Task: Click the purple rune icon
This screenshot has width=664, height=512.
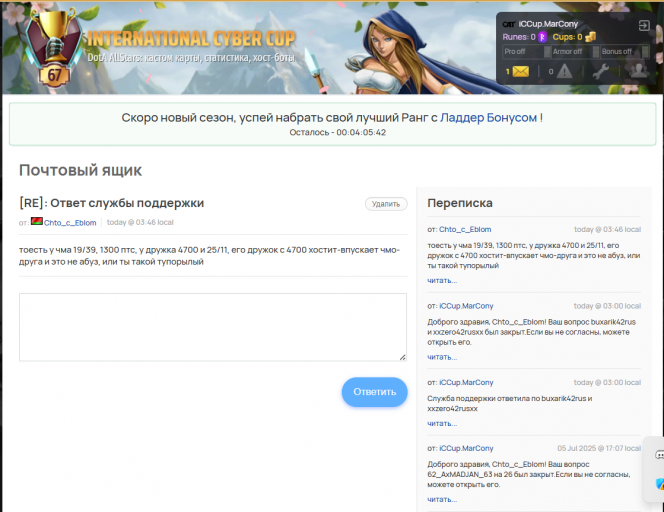Action: [542, 37]
